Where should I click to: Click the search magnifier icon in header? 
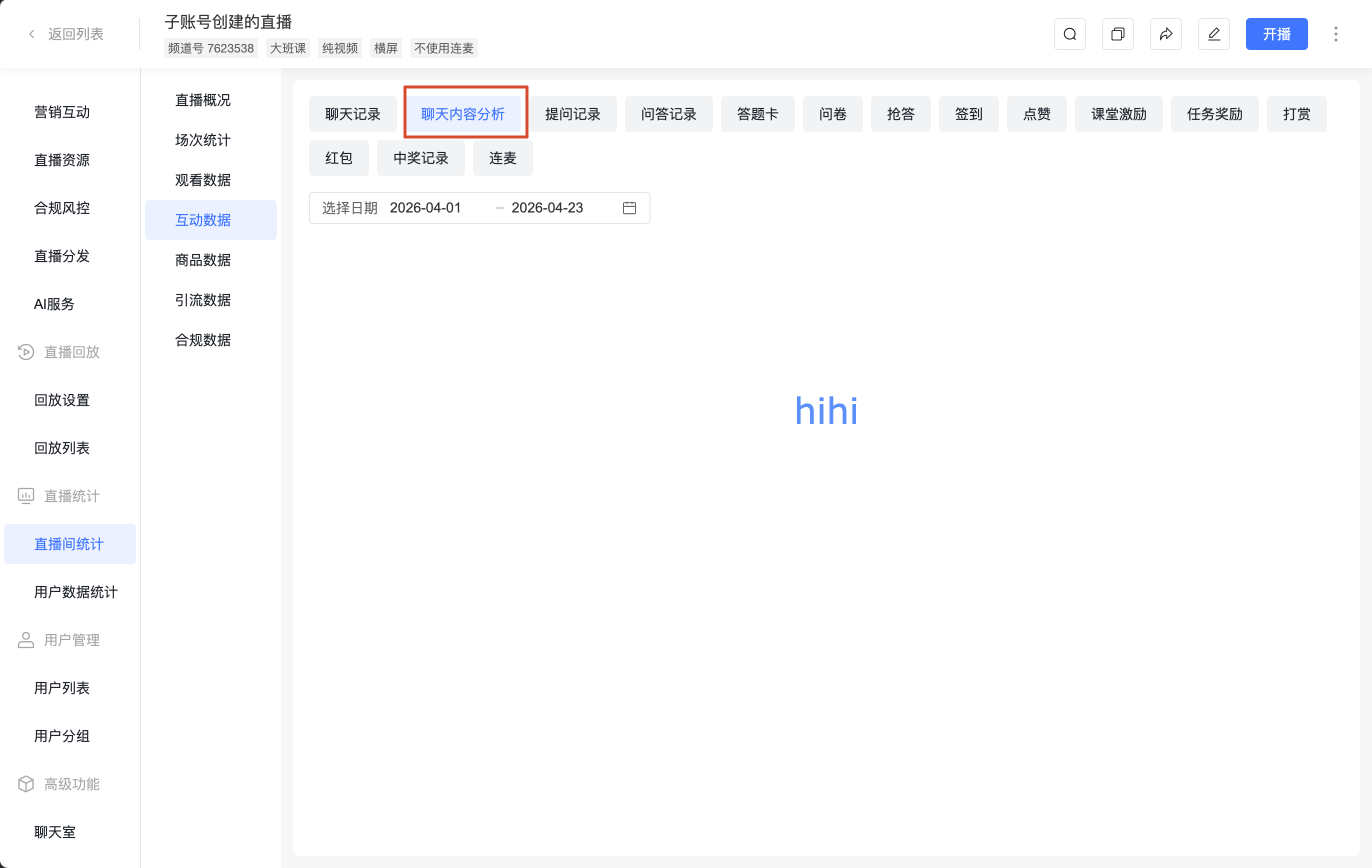point(1069,34)
